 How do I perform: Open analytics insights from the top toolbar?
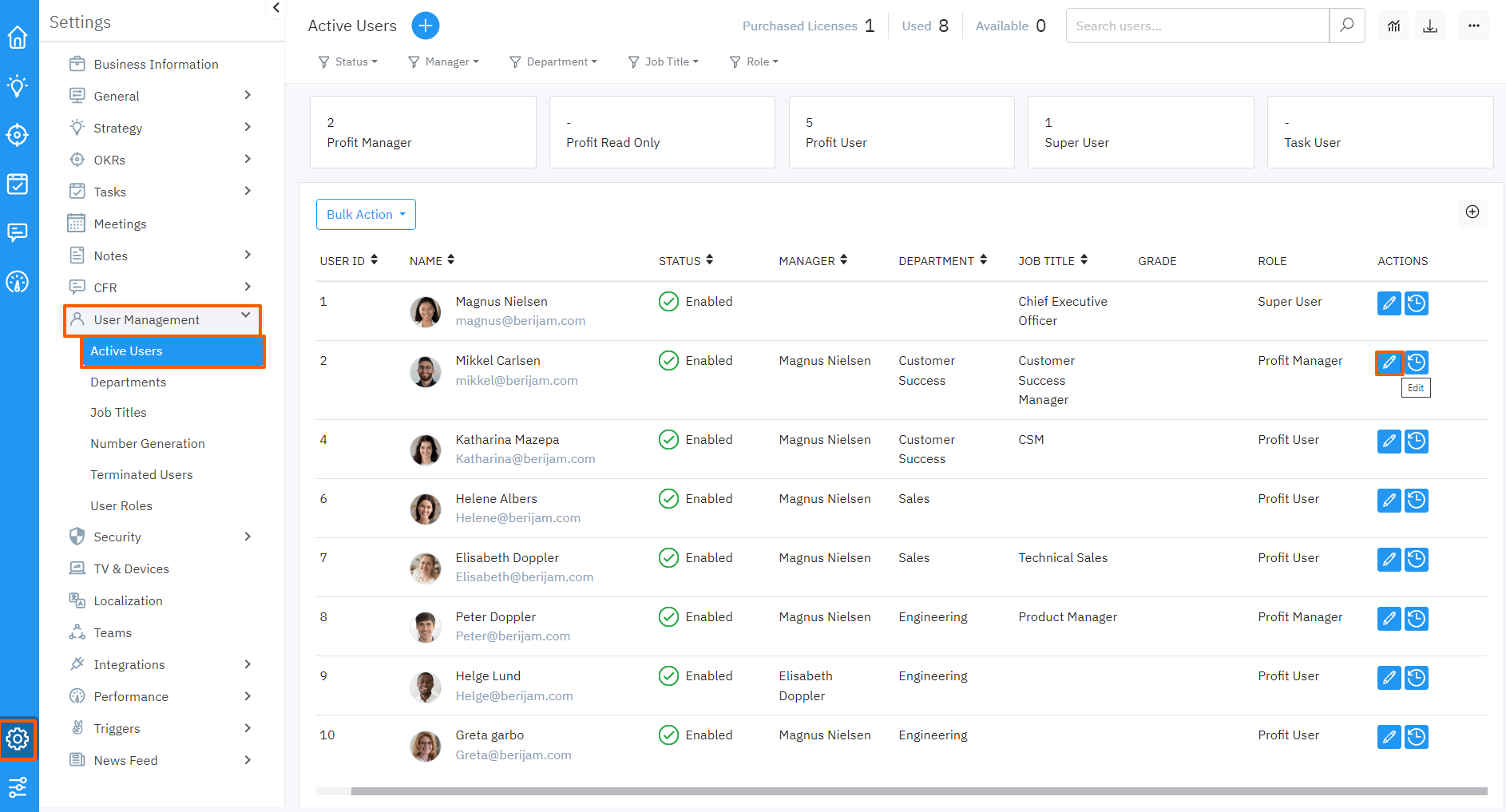pos(1393,26)
